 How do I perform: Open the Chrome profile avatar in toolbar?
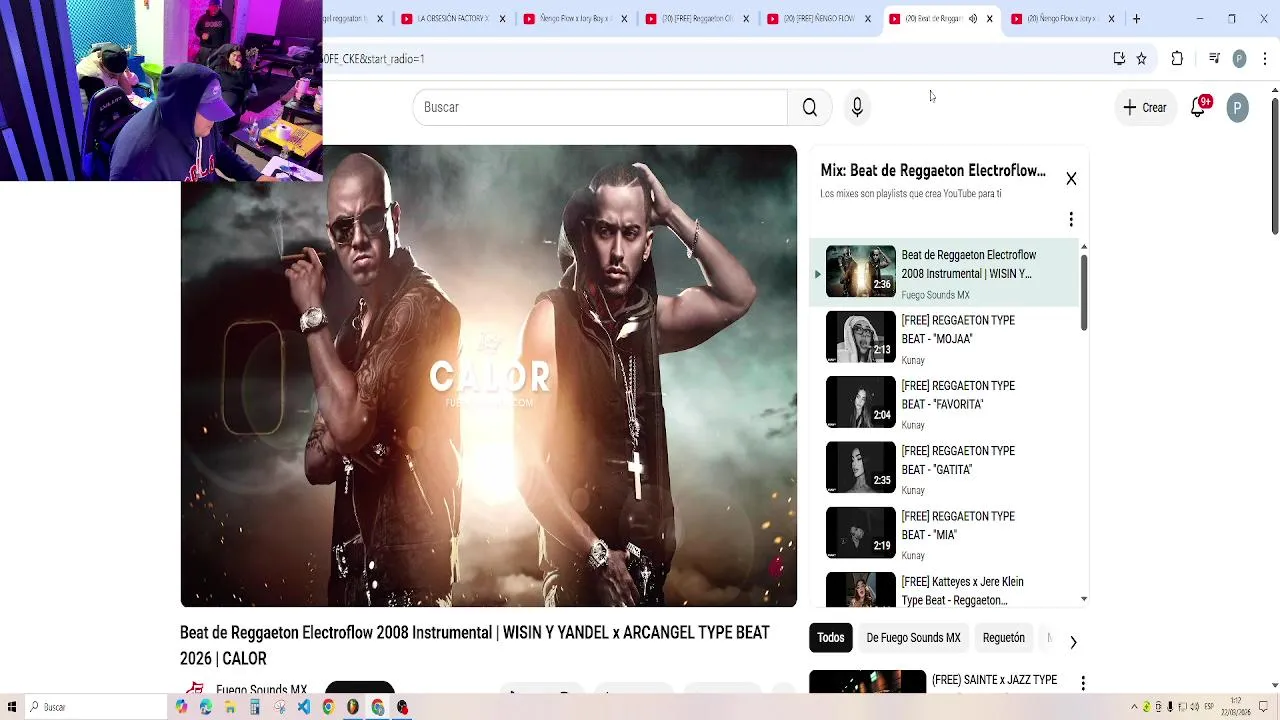tap(1239, 59)
